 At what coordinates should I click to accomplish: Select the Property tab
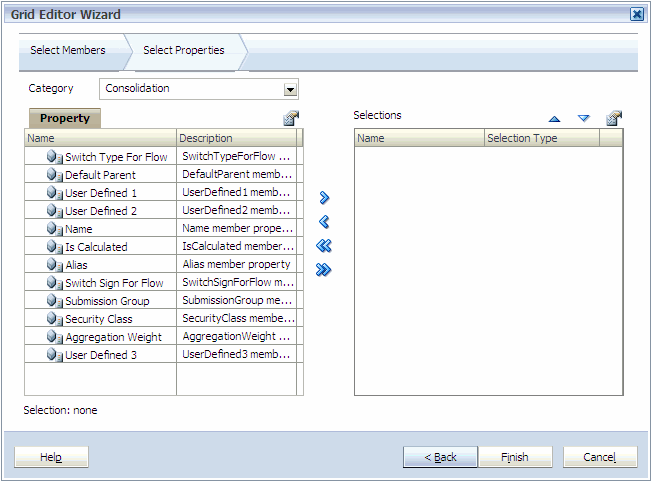(x=65, y=118)
